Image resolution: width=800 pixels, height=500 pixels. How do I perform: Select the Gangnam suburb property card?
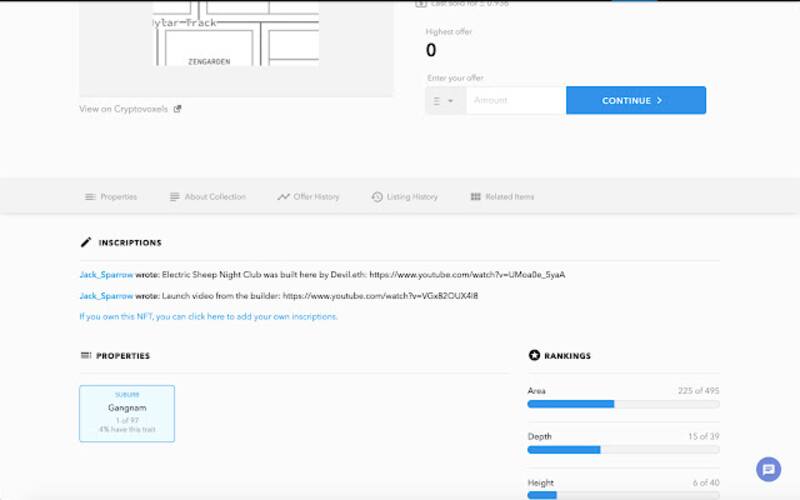(x=127, y=413)
